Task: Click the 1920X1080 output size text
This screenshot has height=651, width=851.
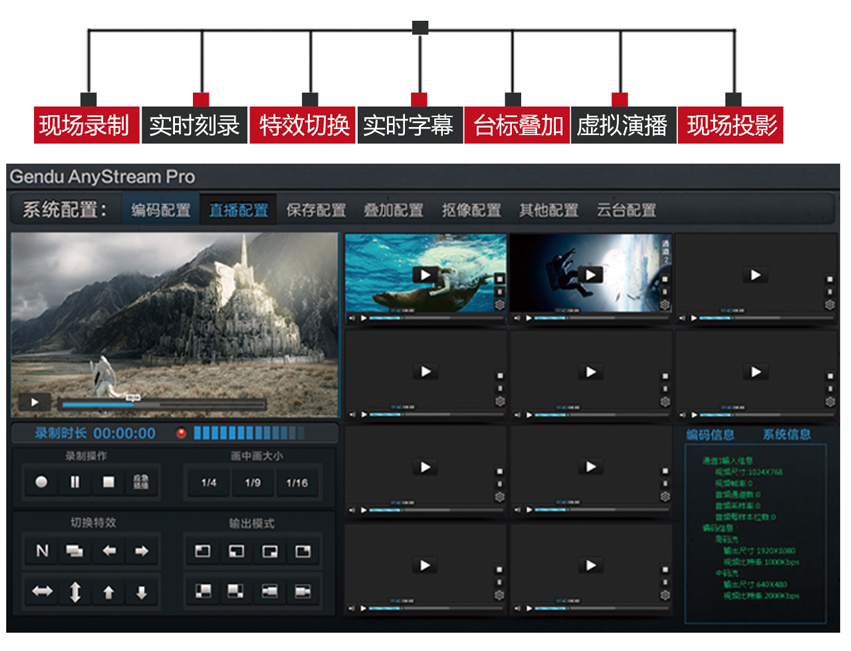Action: click(x=776, y=551)
